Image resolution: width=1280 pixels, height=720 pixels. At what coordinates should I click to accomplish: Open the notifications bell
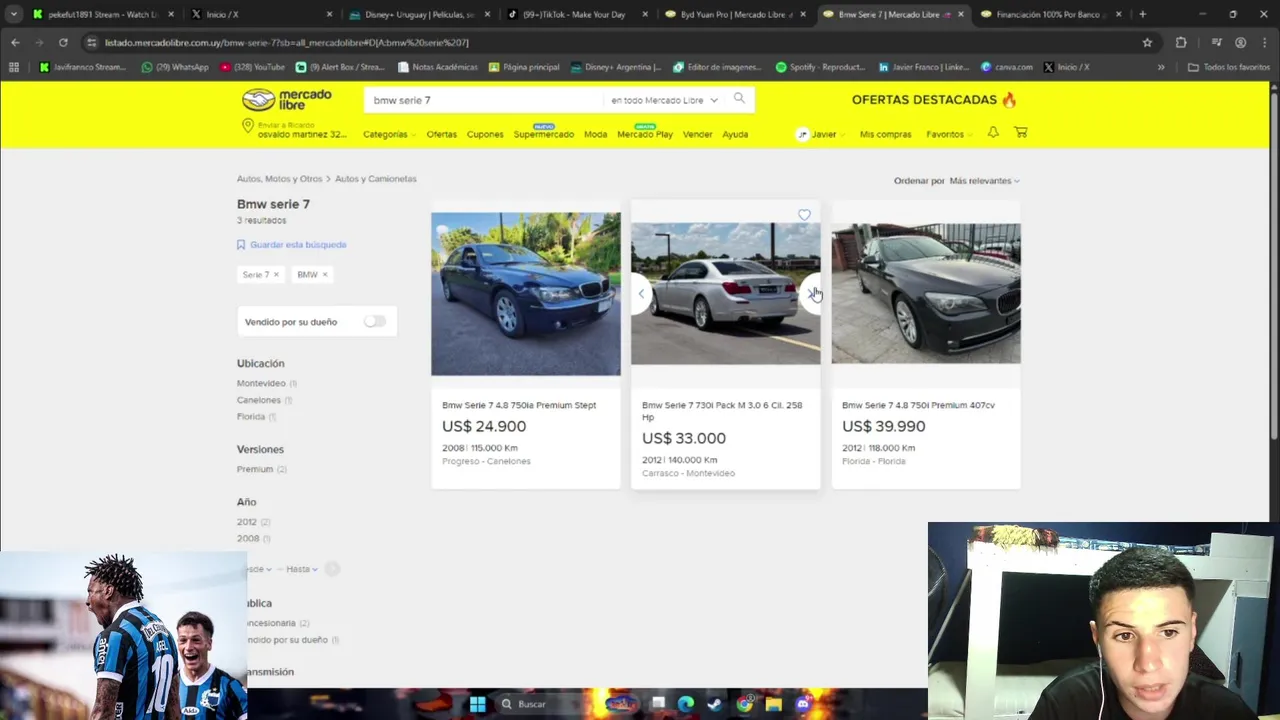click(x=993, y=132)
